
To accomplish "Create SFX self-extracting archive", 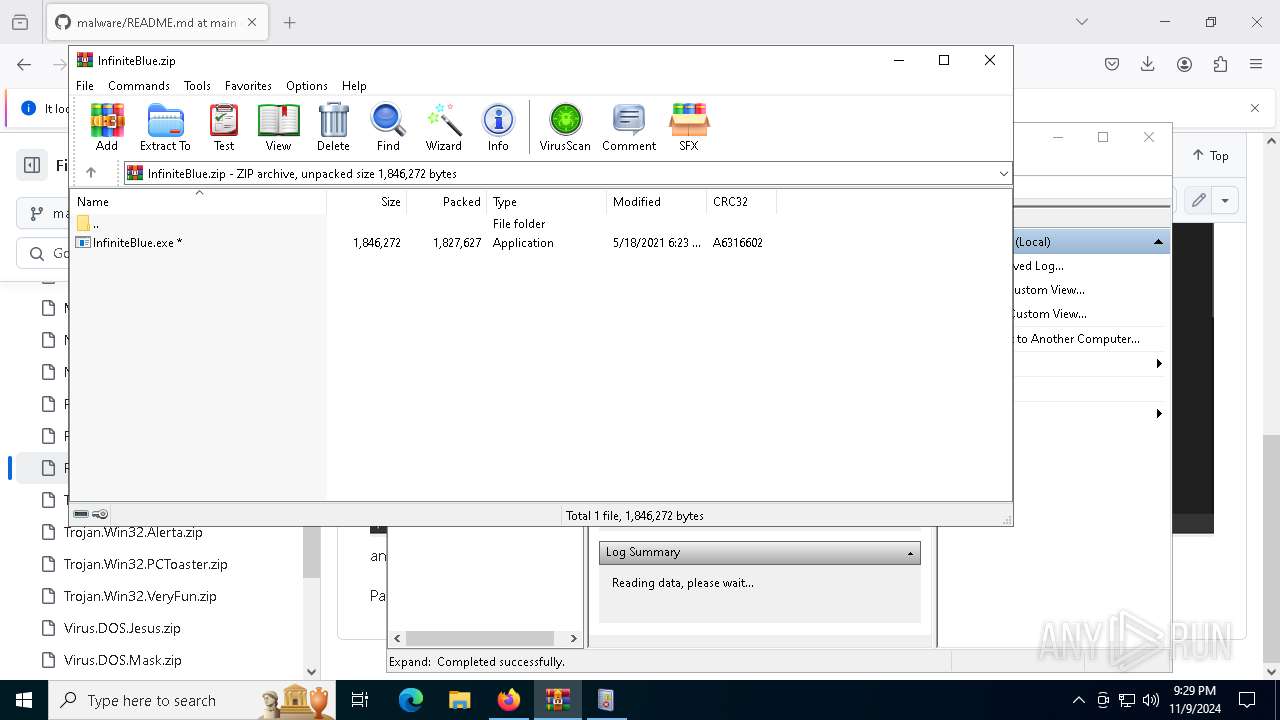I will 689,127.
